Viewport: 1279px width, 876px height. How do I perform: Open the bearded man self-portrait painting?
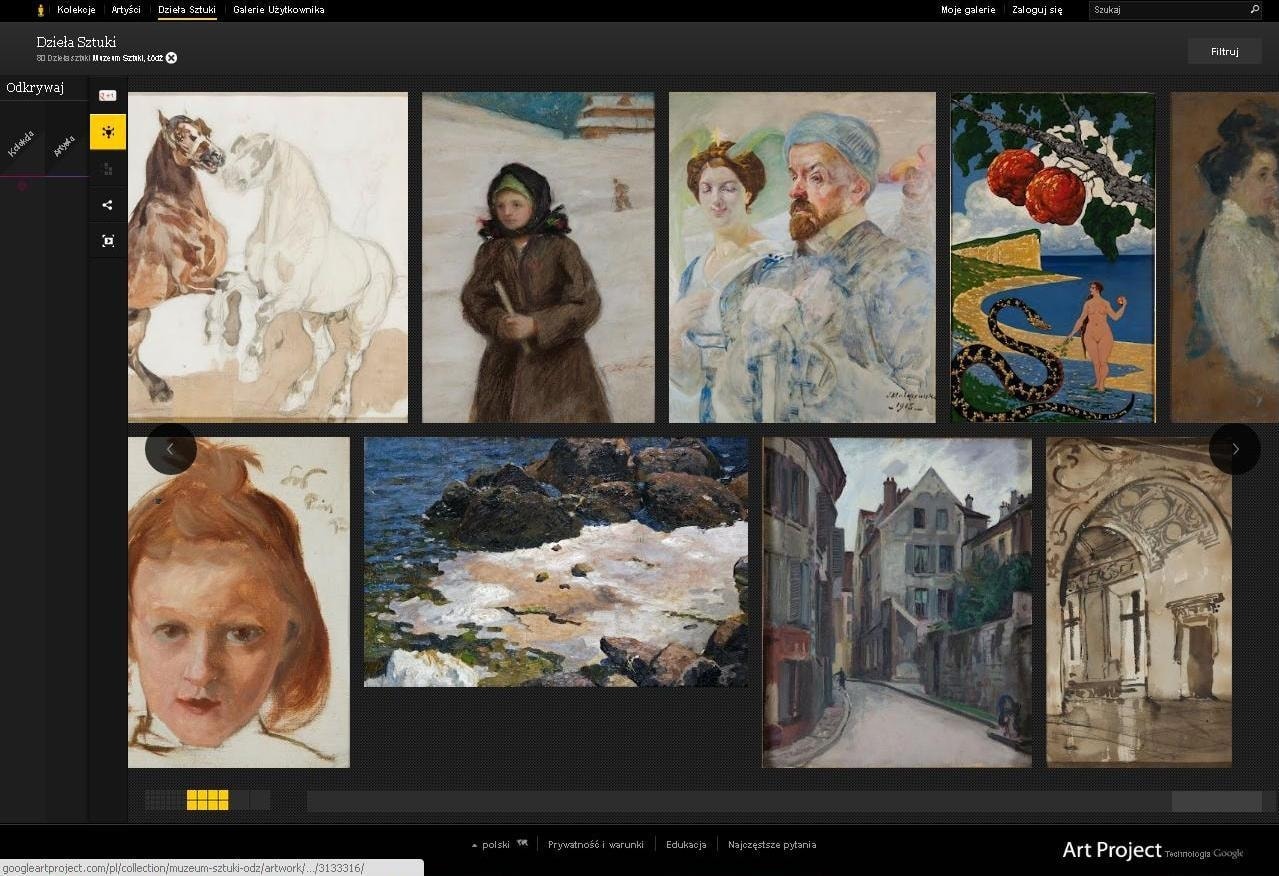802,257
